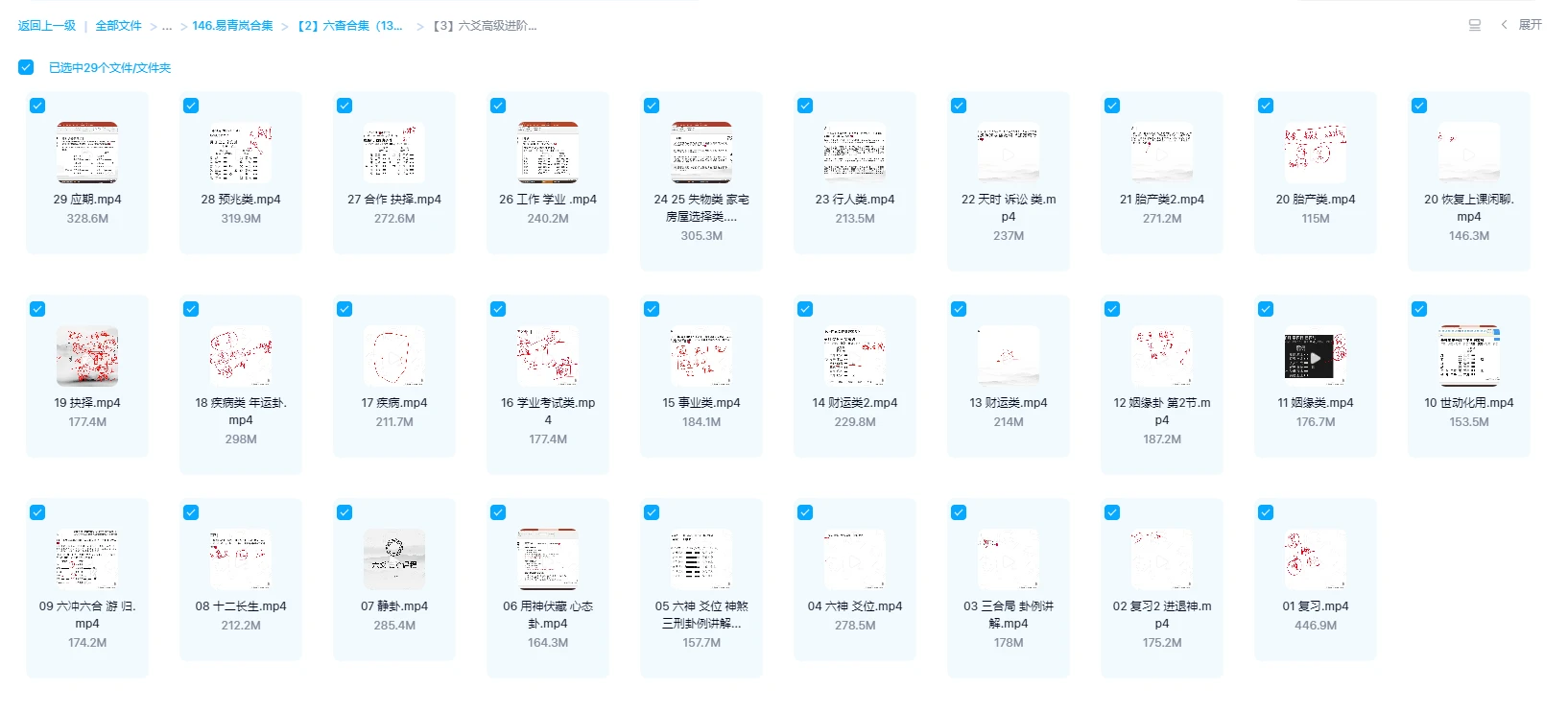This screenshot has height=712, width=1568.
Task: Toggle the select-all checkbox 已选中29个文件
Action: (26, 67)
